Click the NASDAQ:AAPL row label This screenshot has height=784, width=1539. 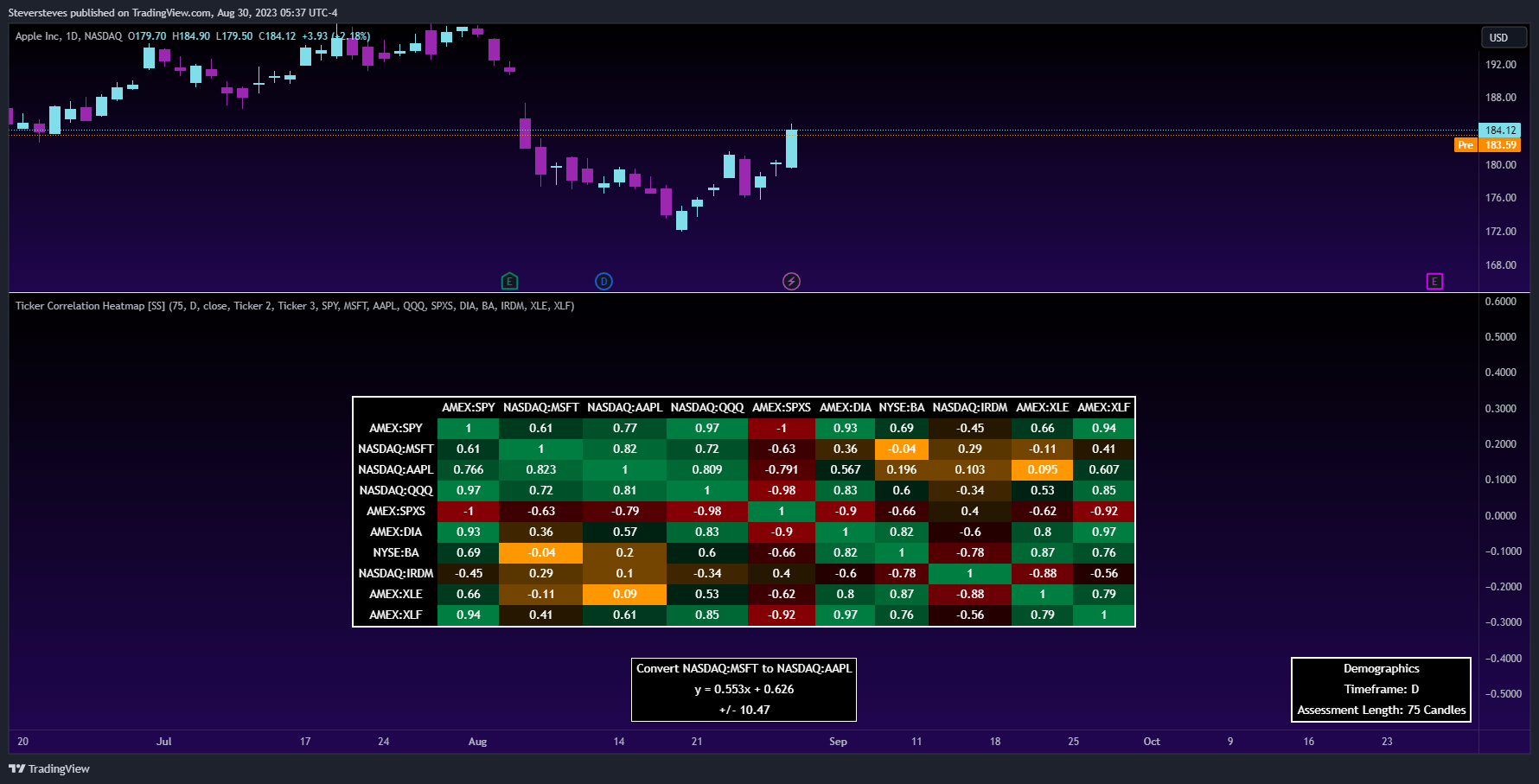[x=396, y=469]
